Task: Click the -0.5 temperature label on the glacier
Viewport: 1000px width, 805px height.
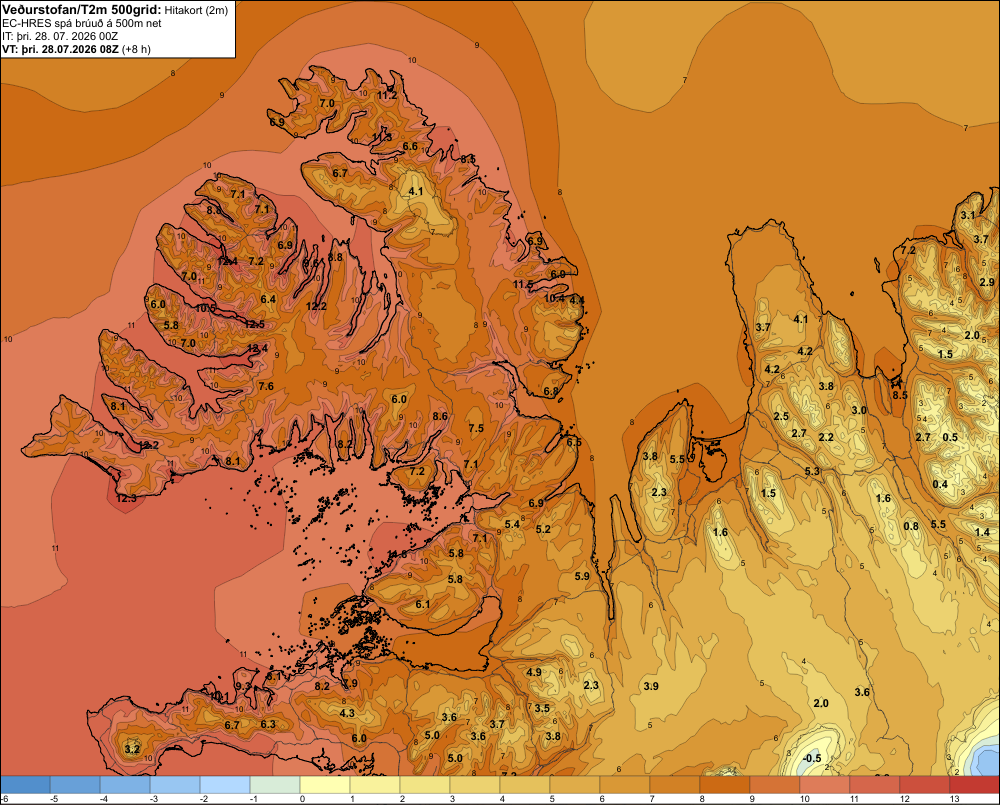Action: click(812, 758)
